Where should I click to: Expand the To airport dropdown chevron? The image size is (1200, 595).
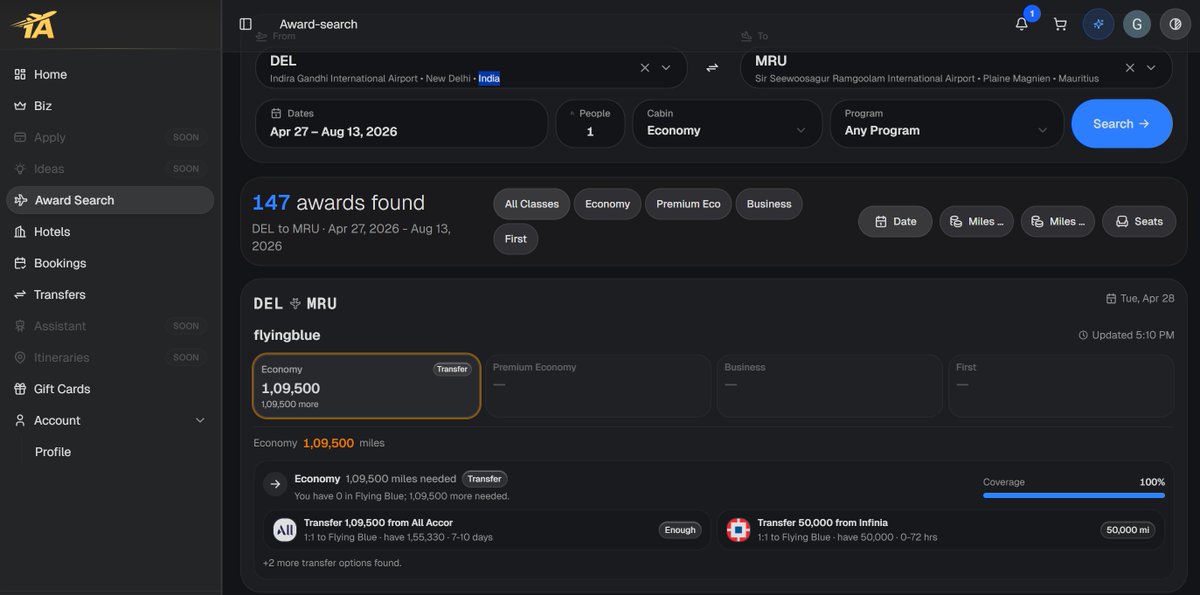point(1152,68)
